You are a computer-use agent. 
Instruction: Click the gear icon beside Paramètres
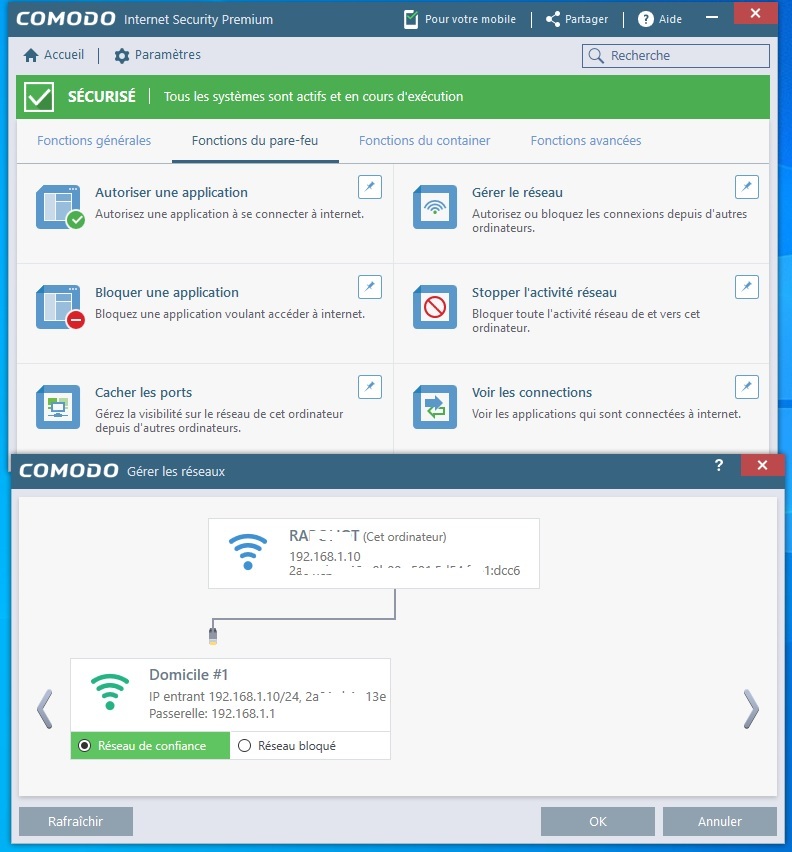tap(122, 55)
